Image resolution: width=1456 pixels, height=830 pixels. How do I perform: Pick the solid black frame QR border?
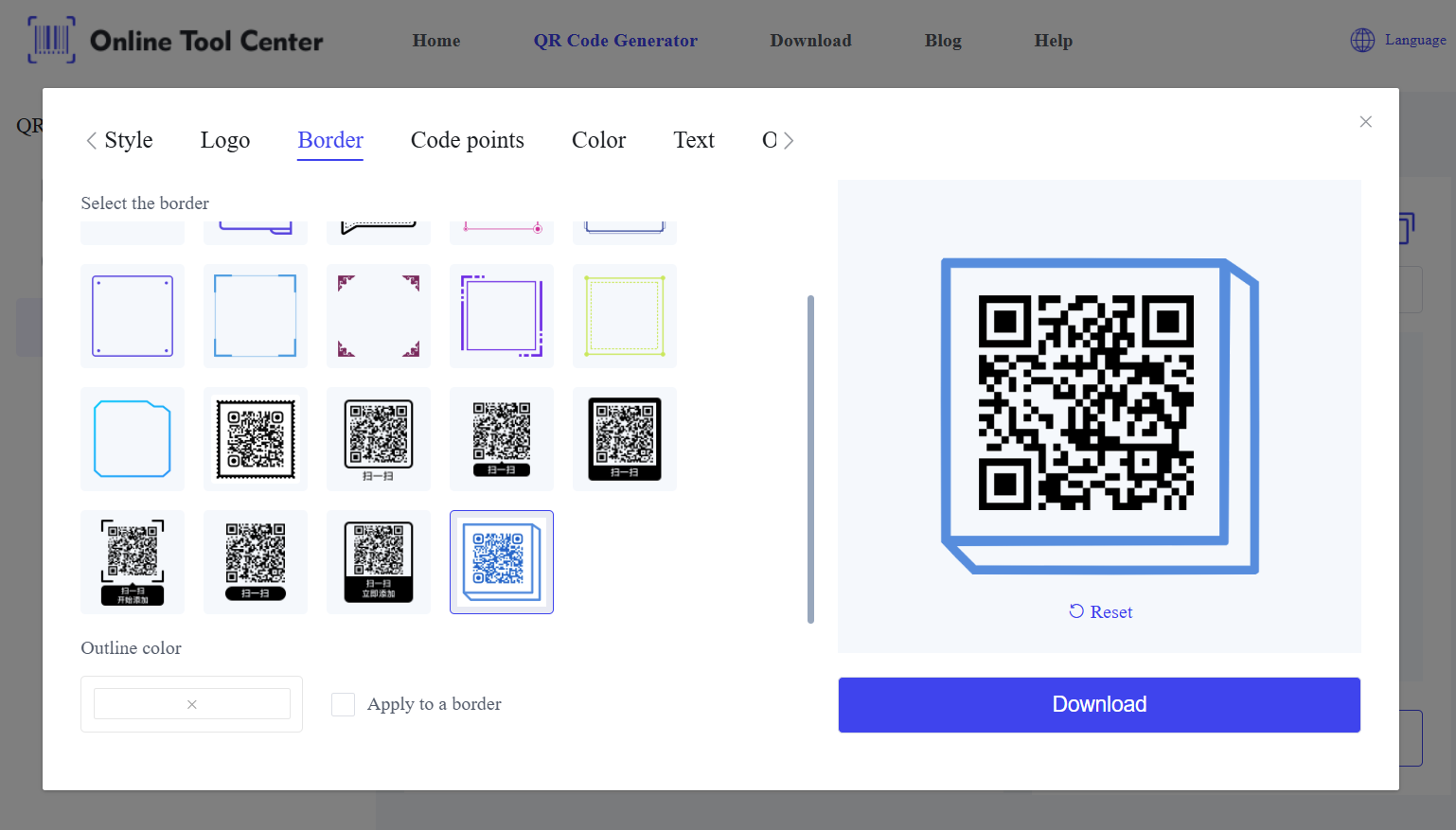click(x=625, y=439)
